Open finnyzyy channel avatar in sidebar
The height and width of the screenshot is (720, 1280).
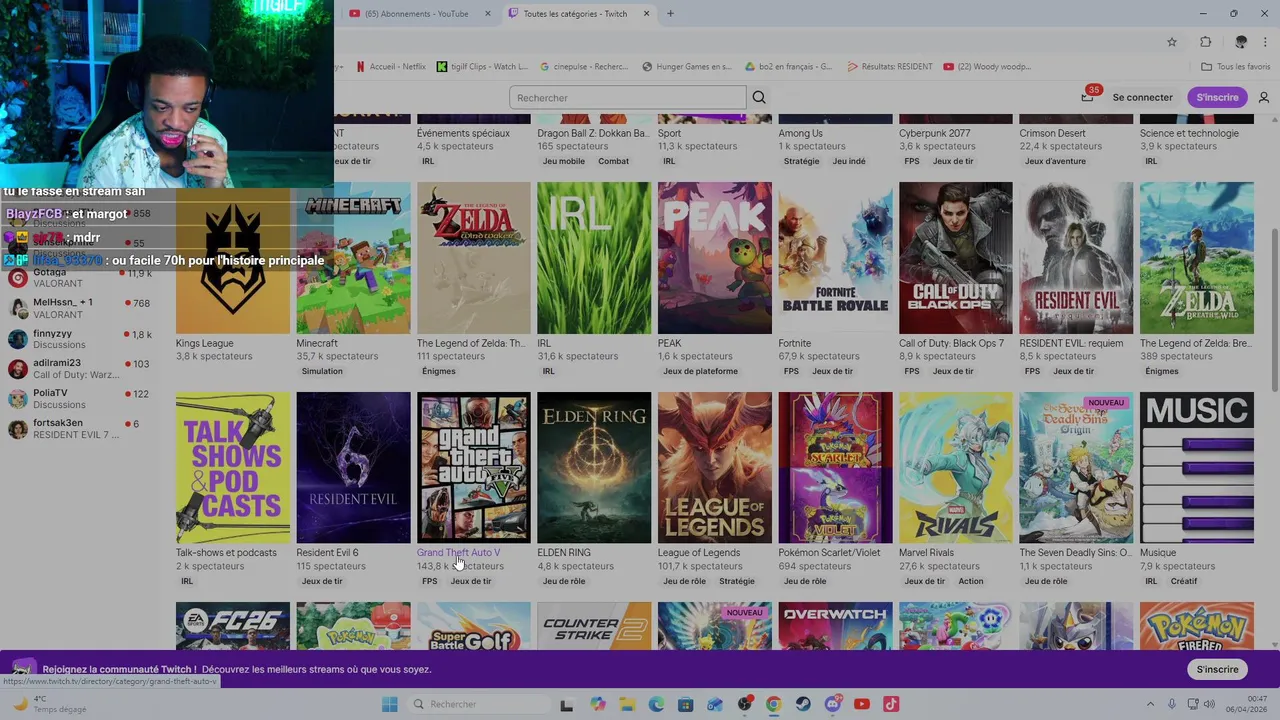click(17, 339)
